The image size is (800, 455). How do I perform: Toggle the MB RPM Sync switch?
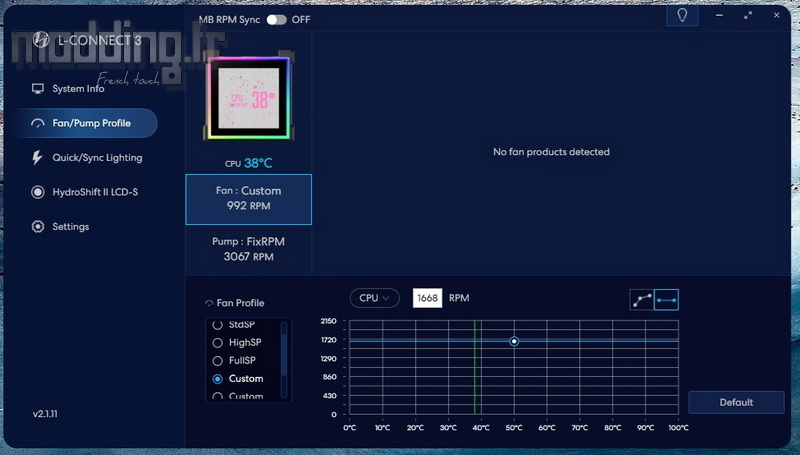click(276, 19)
